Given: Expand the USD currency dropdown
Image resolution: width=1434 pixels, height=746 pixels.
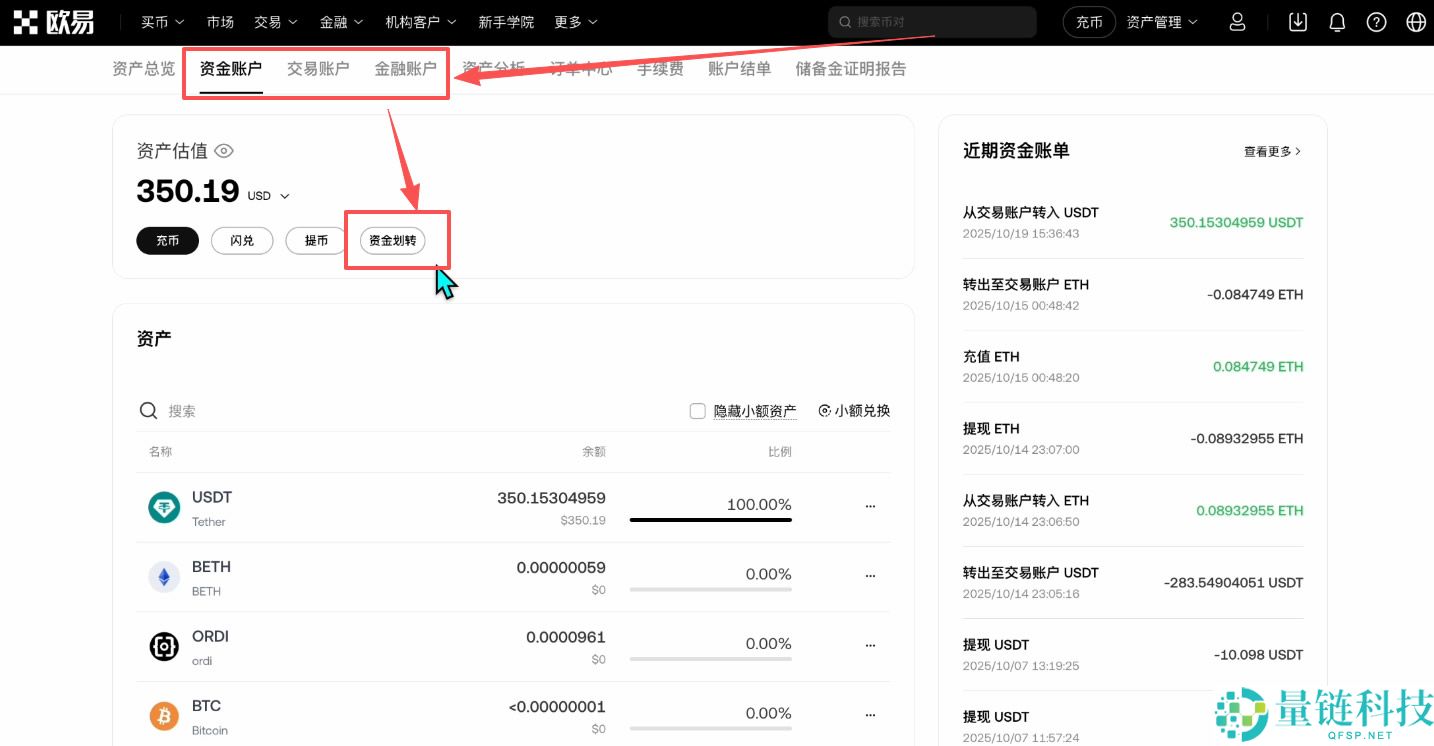Looking at the screenshot, I should 269,196.
